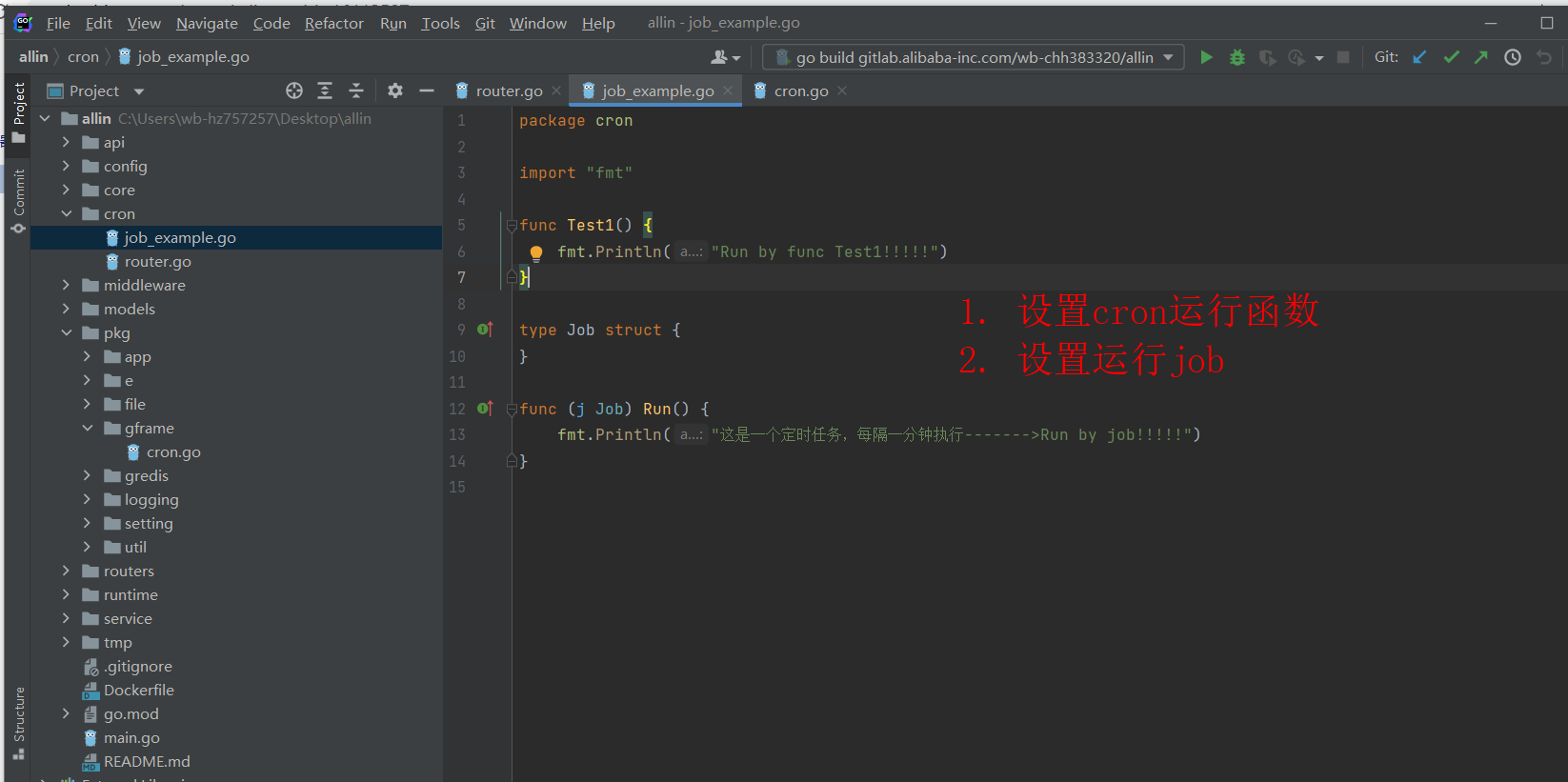Fold the Test1 function on line 5

pos(512,226)
